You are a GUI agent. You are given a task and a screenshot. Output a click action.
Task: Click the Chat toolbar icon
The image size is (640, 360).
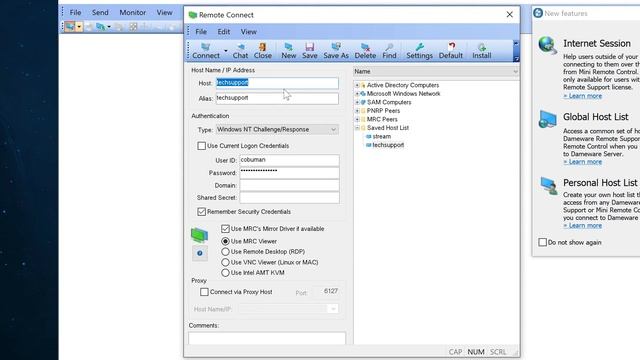click(x=240, y=51)
